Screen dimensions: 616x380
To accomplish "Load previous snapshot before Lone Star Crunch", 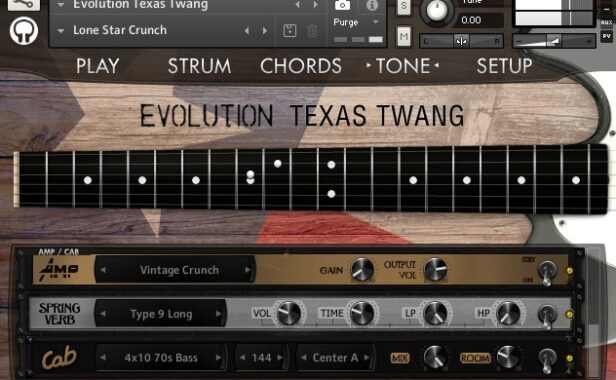I will (246, 30).
